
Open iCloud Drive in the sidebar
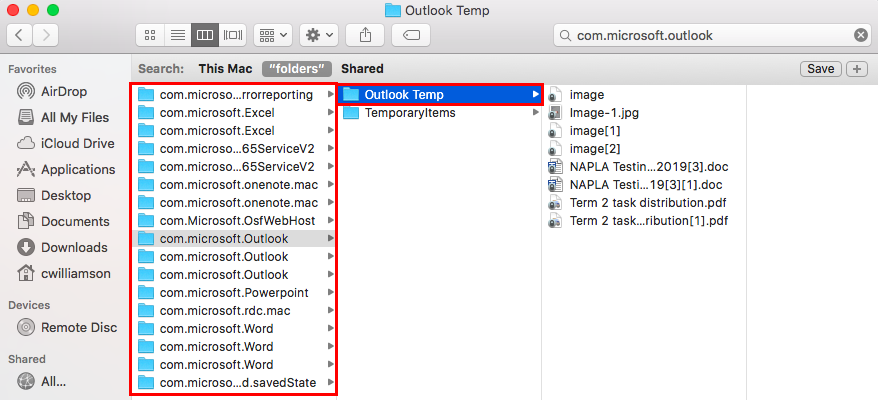[66, 143]
